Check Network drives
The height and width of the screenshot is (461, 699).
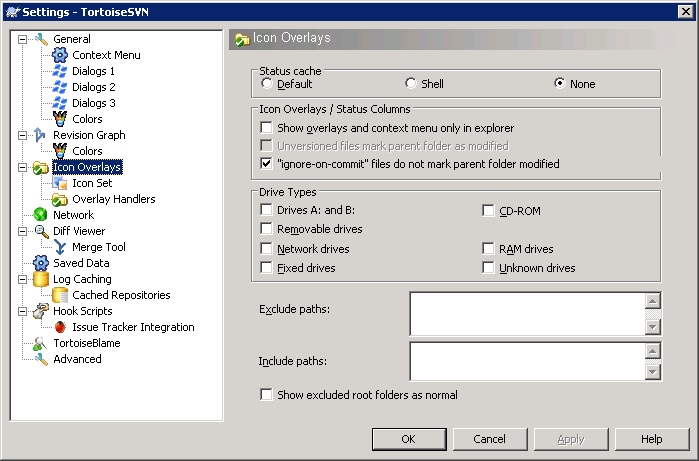click(266, 248)
